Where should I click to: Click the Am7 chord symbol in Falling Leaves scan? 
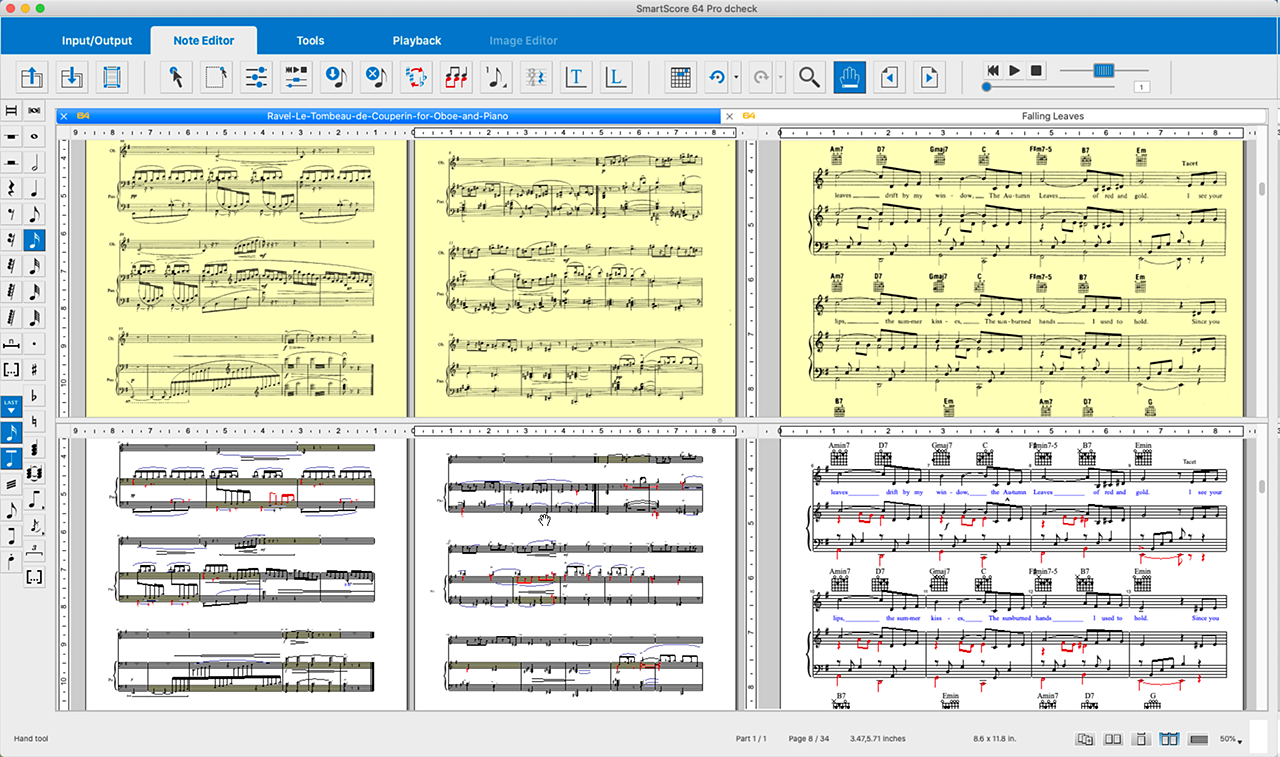pyautogui.click(x=837, y=150)
